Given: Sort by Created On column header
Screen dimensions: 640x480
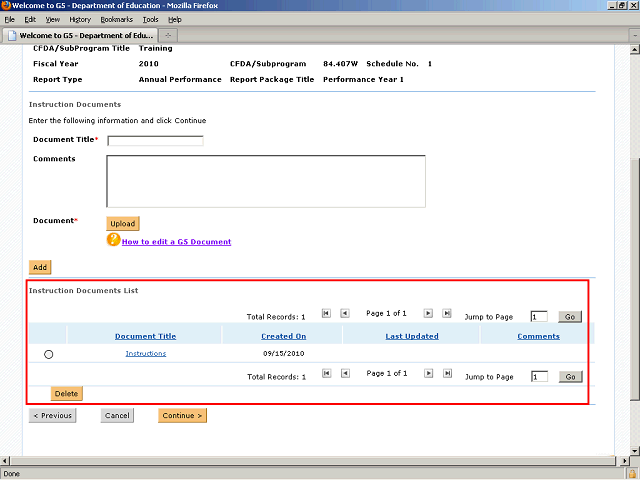Looking at the screenshot, I should [x=284, y=336].
